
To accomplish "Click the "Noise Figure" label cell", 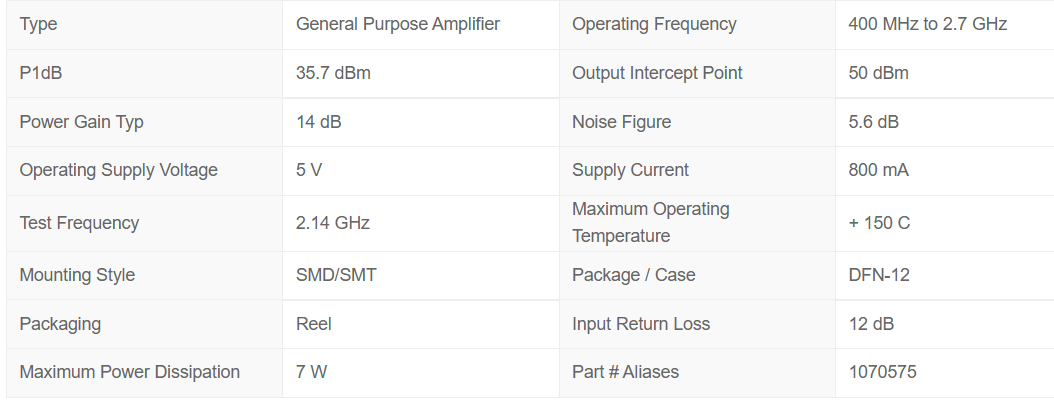I will pos(621,122).
